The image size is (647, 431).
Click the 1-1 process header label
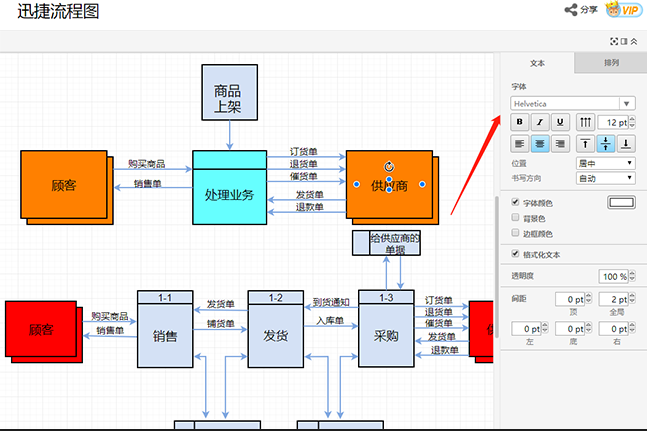coord(165,297)
